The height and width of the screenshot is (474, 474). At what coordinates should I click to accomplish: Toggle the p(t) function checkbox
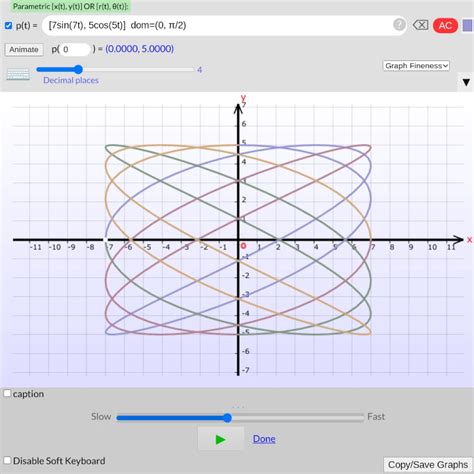coord(8,25)
